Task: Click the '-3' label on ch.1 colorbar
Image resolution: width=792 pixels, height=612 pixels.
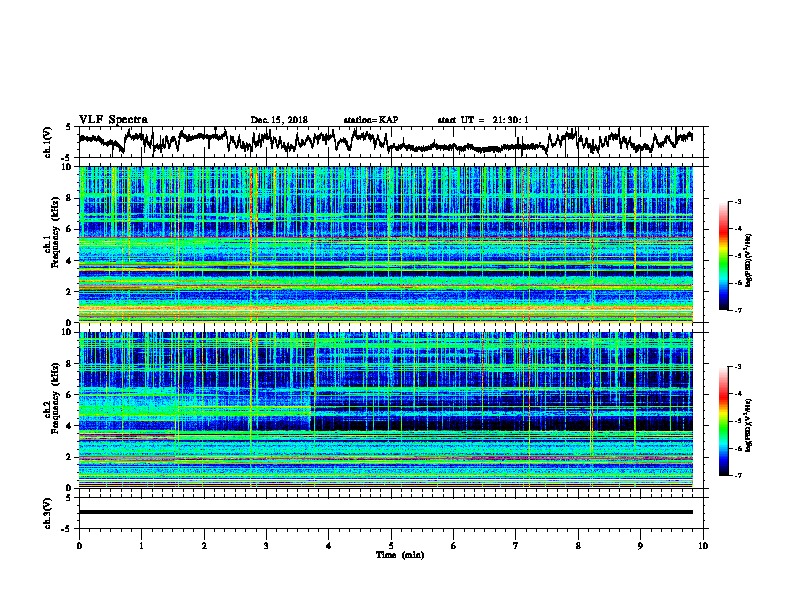Action: coord(737,201)
